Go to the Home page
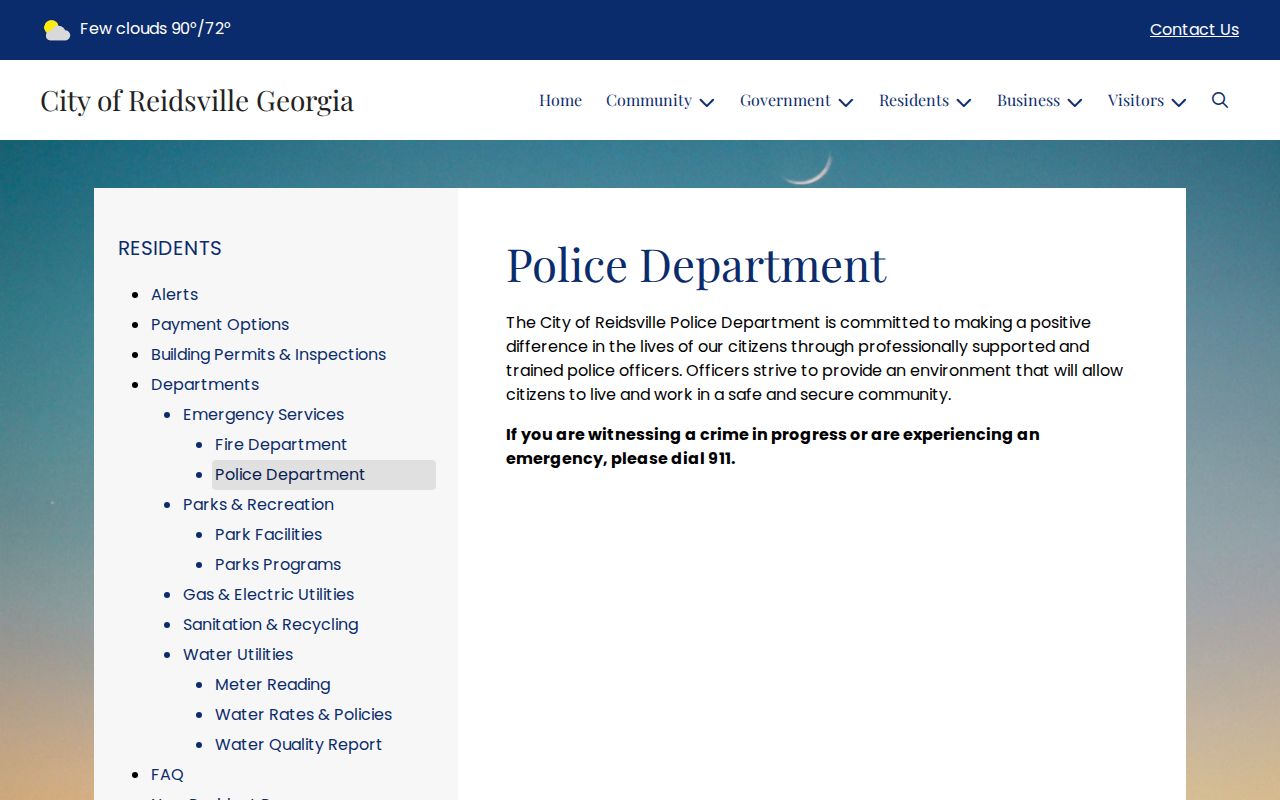Screen dimensions: 1280x800 coord(560,100)
